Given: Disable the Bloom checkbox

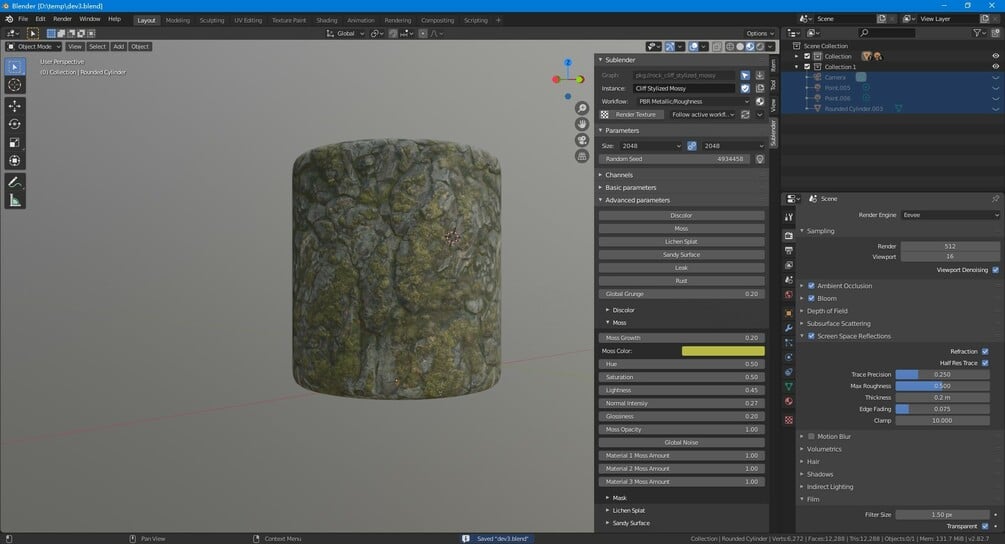Looking at the screenshot, I should (x=811, y=298).
